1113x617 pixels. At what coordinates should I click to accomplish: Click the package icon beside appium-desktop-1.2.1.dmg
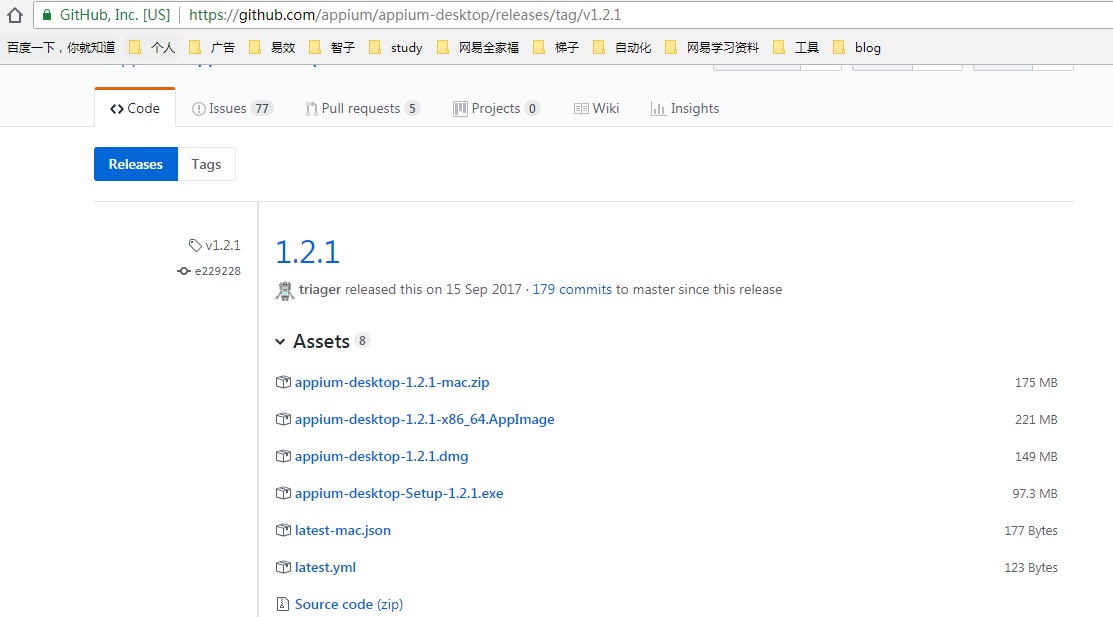283,456
